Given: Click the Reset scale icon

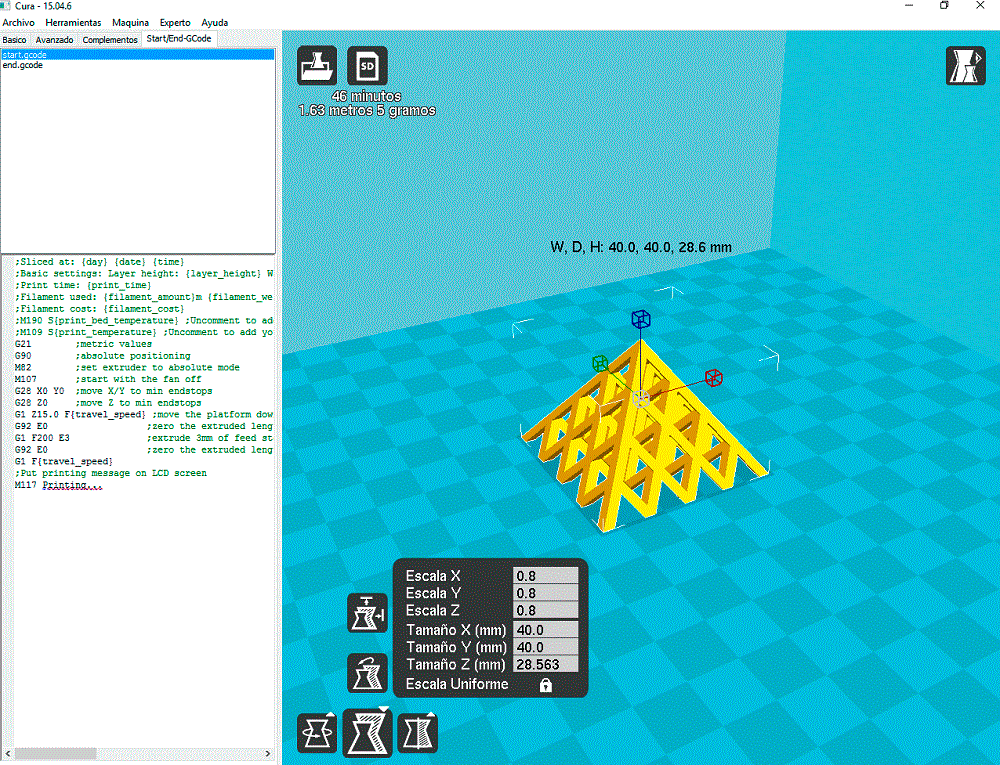Looking at the screenshot, I should (367, 673).
